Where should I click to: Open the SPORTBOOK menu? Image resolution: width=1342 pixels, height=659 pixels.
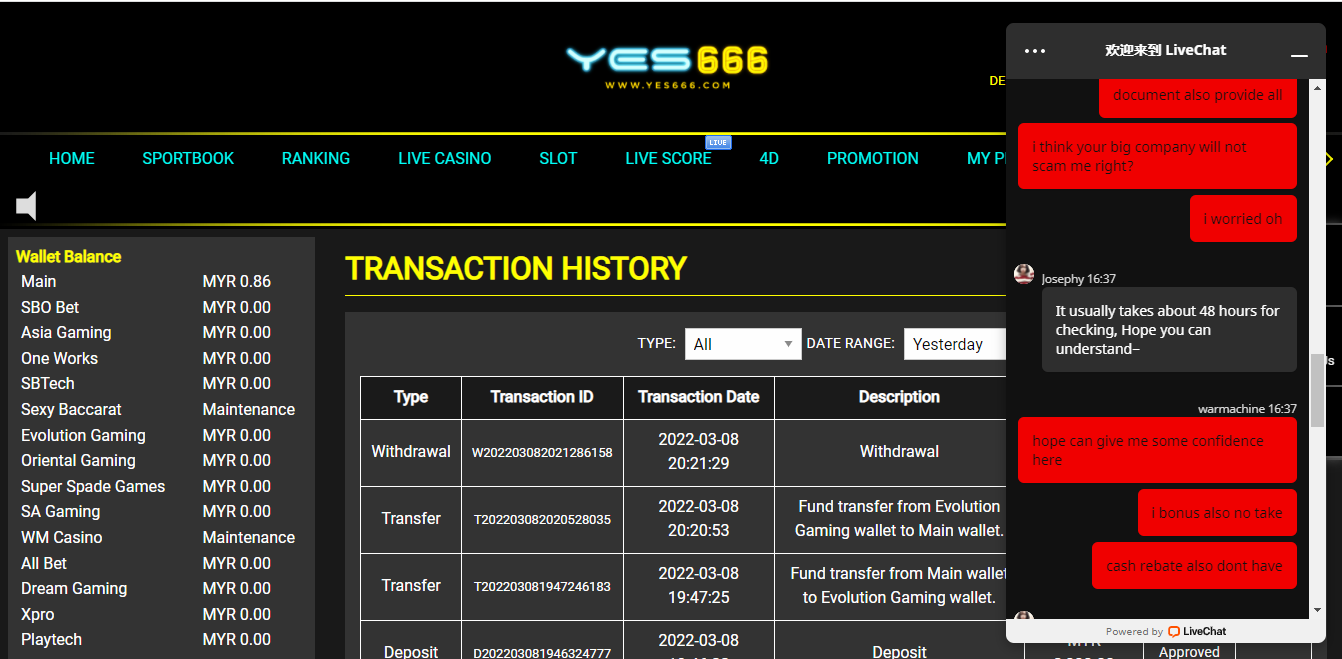[x=188, y=158]
